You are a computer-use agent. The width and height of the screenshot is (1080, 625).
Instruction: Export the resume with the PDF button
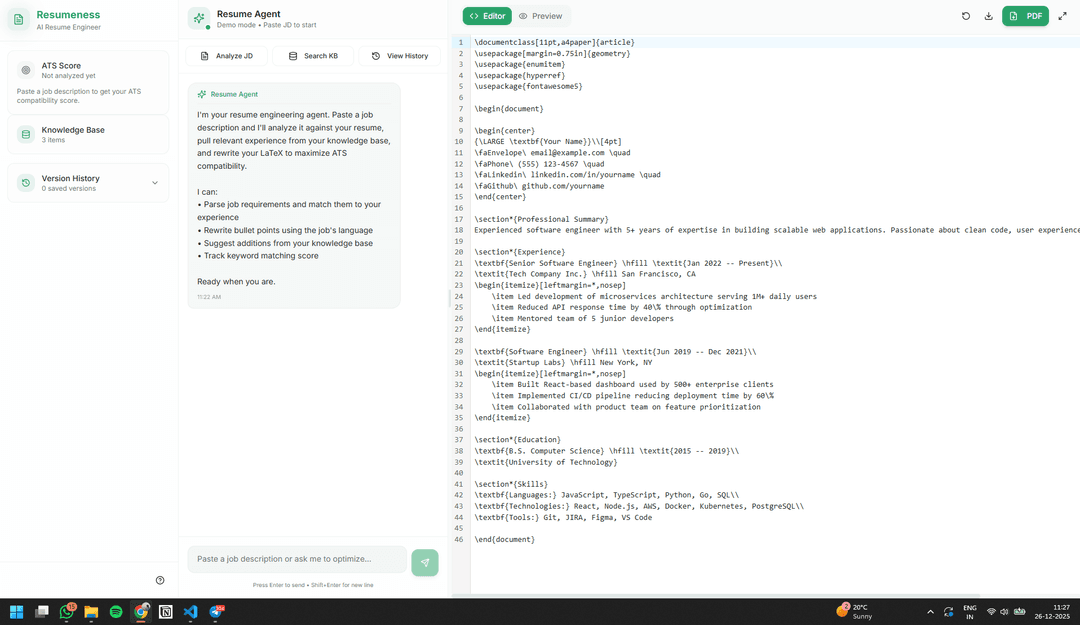tap(1027, 16)
